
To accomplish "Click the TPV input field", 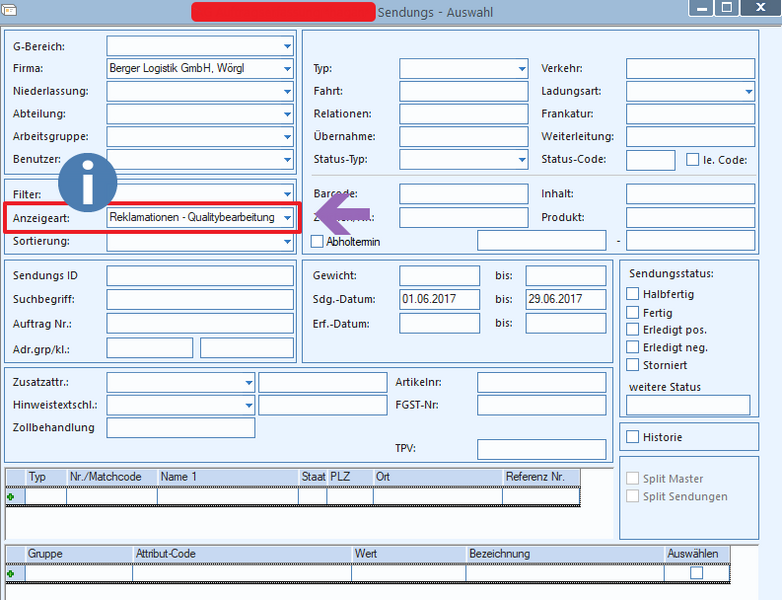I will pyautogui.click(x=542, y=449).
